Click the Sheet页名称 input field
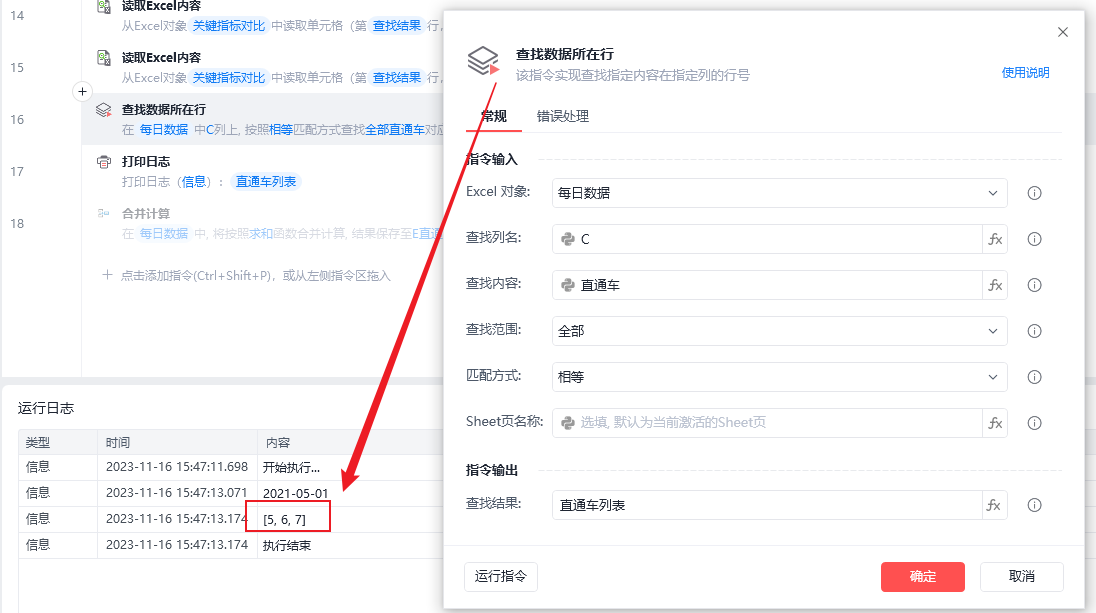The width and height of the screenshot is (1096, 613). click(766, 423)
